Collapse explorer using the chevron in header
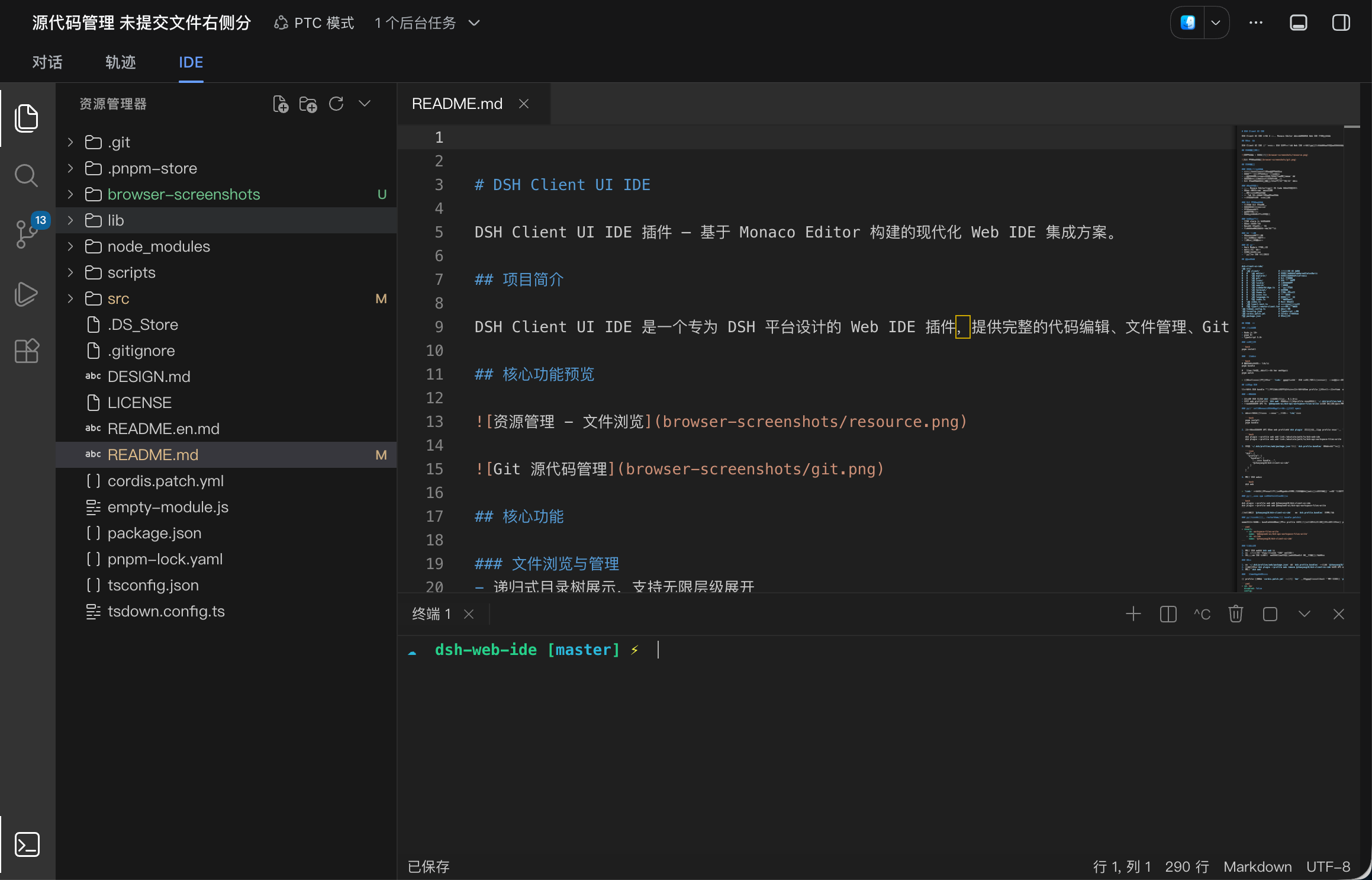Screen dimensions: 1372x880 point(365,104)
